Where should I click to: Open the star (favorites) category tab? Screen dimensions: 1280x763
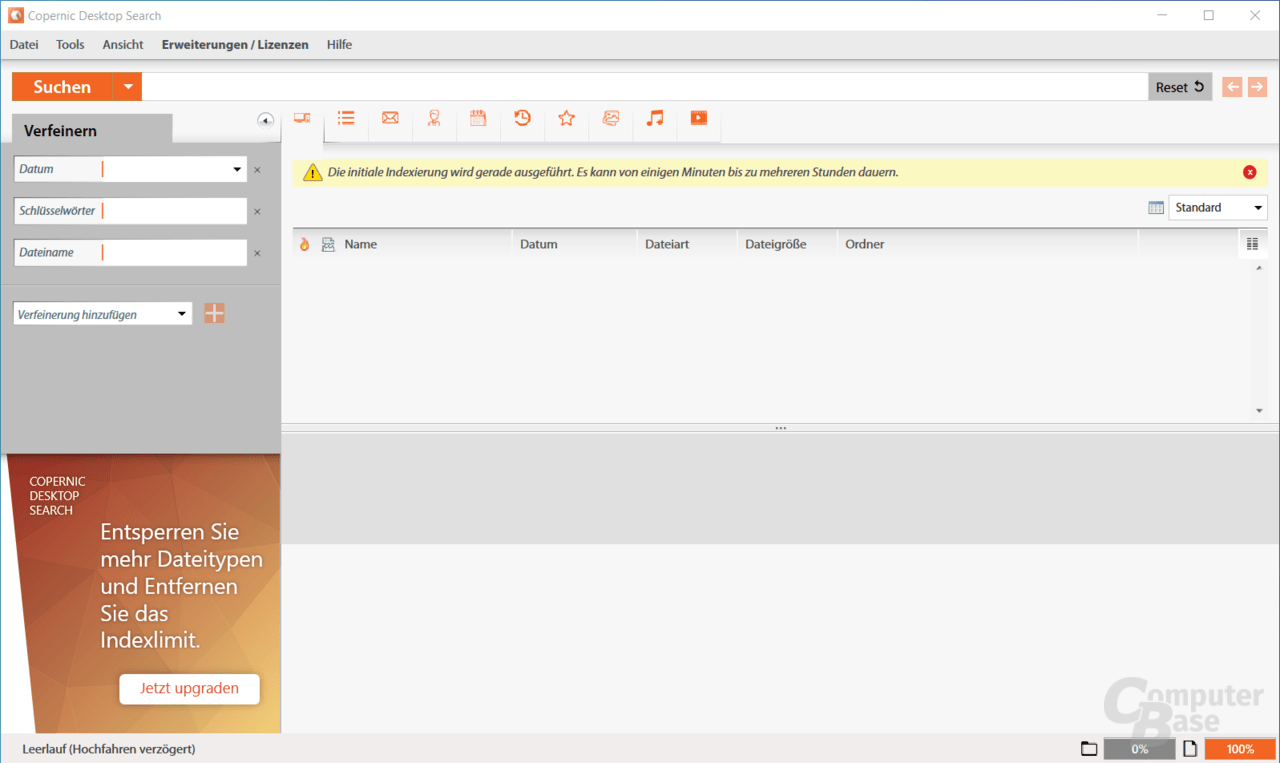click(566, 118)
